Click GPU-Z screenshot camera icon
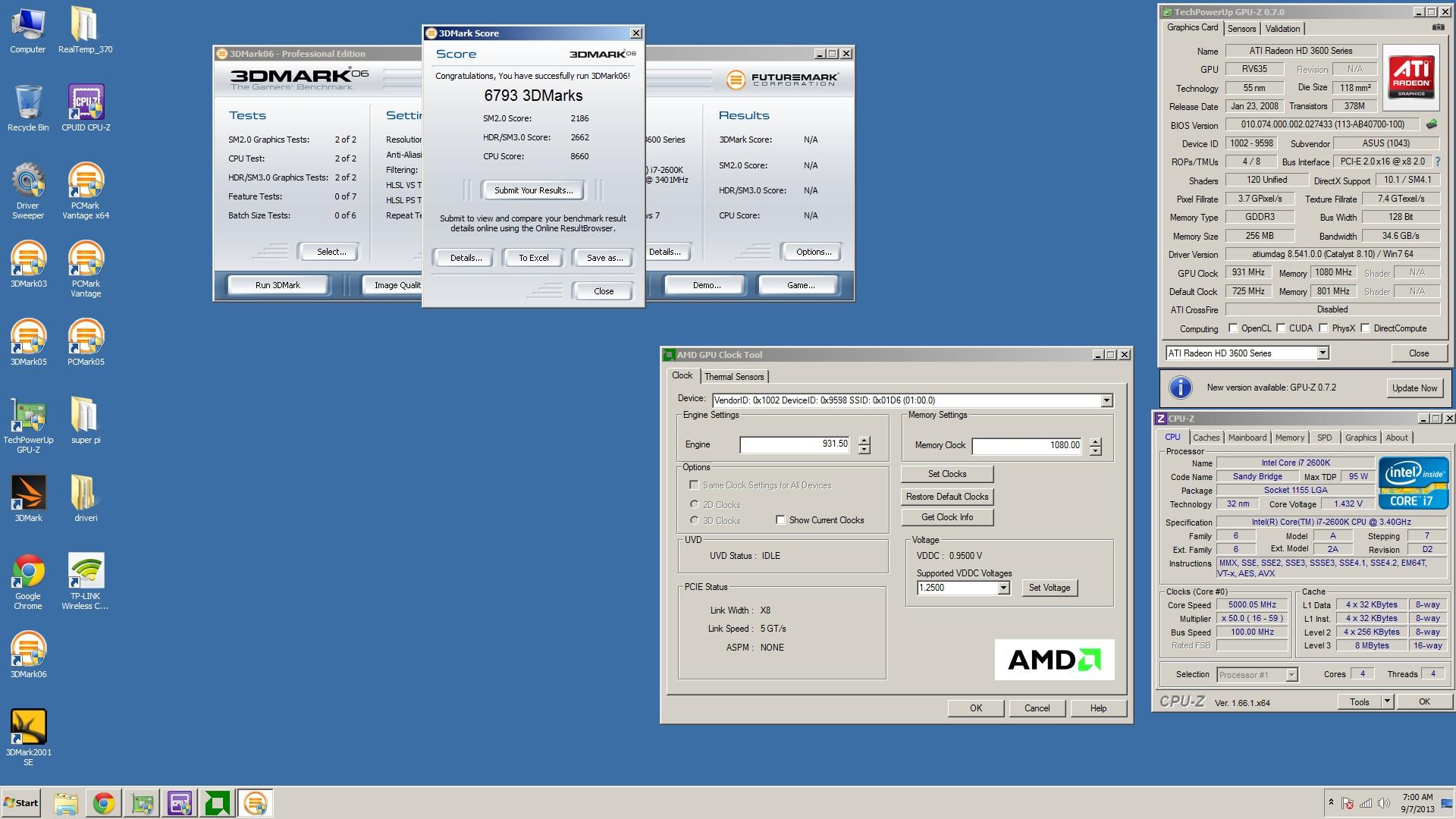The image size is (1456, 819). click(x=1438, y=27)
